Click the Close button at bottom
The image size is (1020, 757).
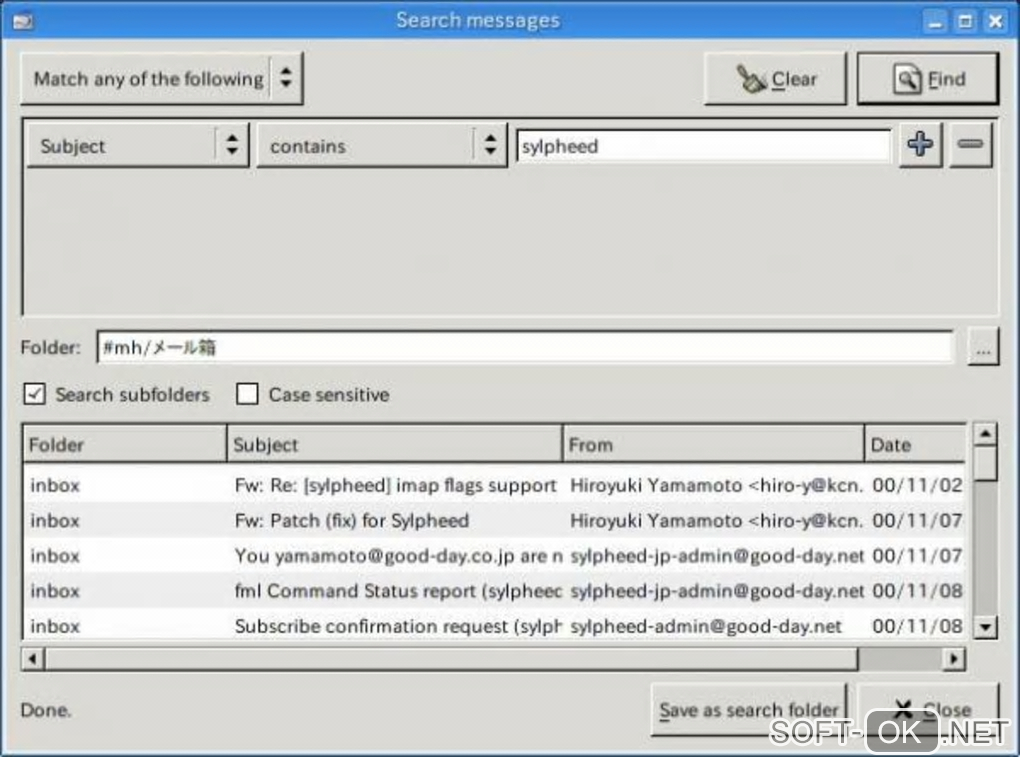(929, 710)
